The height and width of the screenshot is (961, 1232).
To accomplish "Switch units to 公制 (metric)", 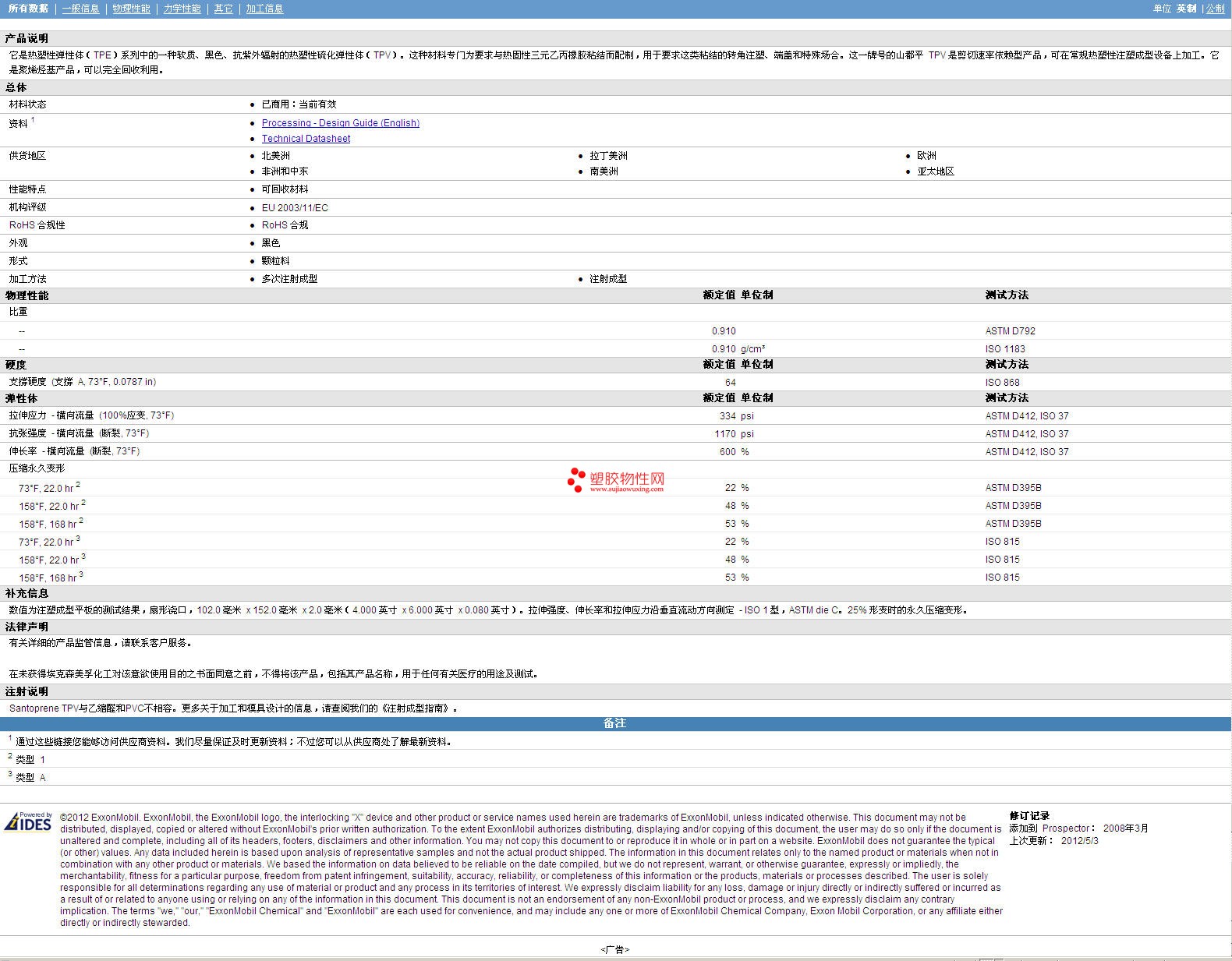I will click(x=1215, y=9).
